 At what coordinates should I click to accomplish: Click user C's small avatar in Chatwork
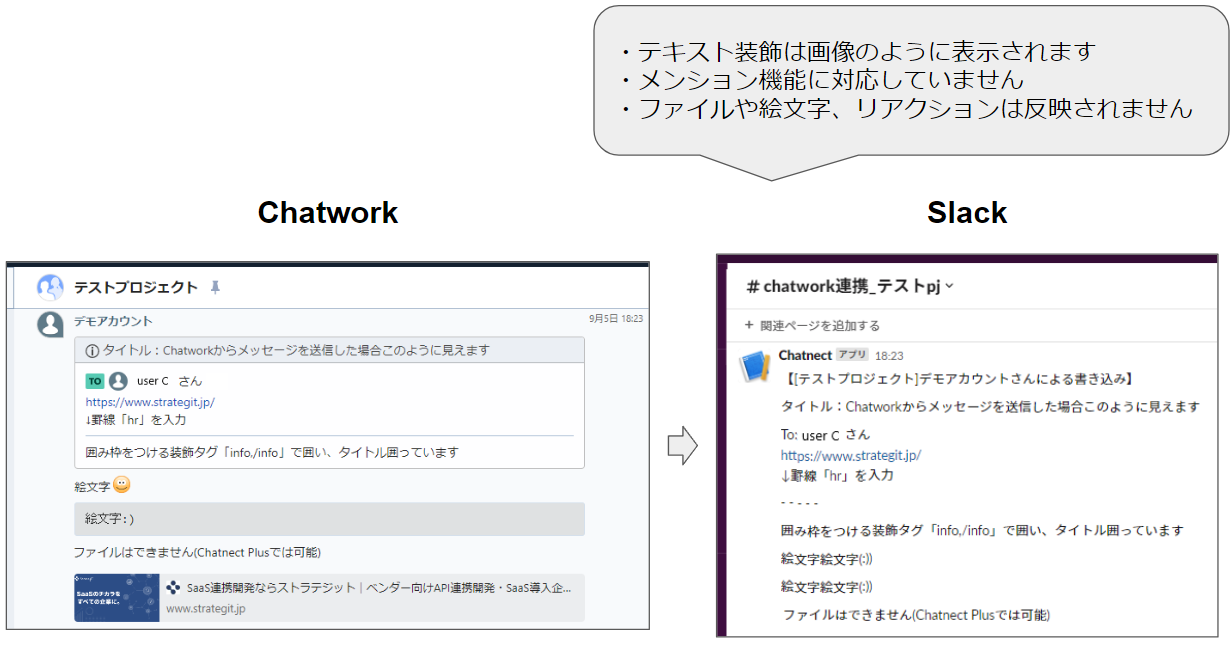119,381
